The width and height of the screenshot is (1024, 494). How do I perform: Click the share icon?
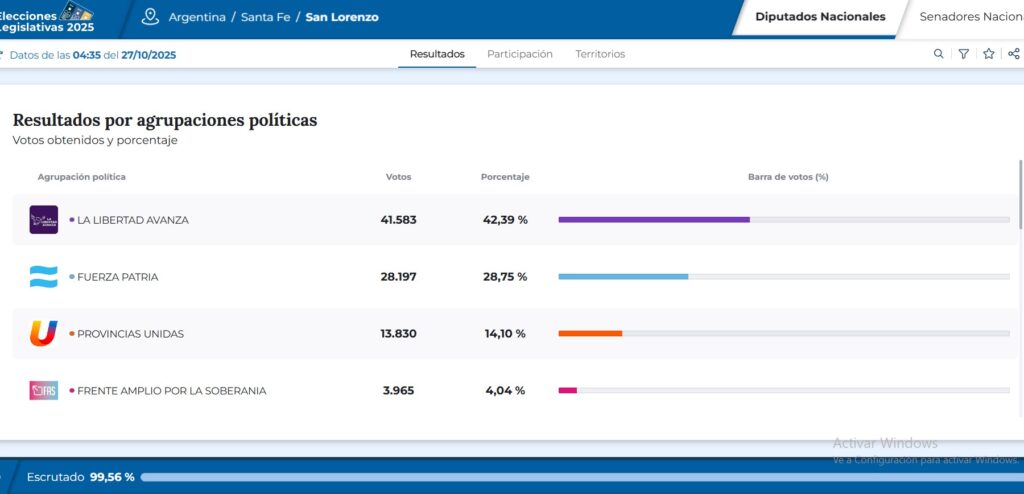pos(1013,54)
